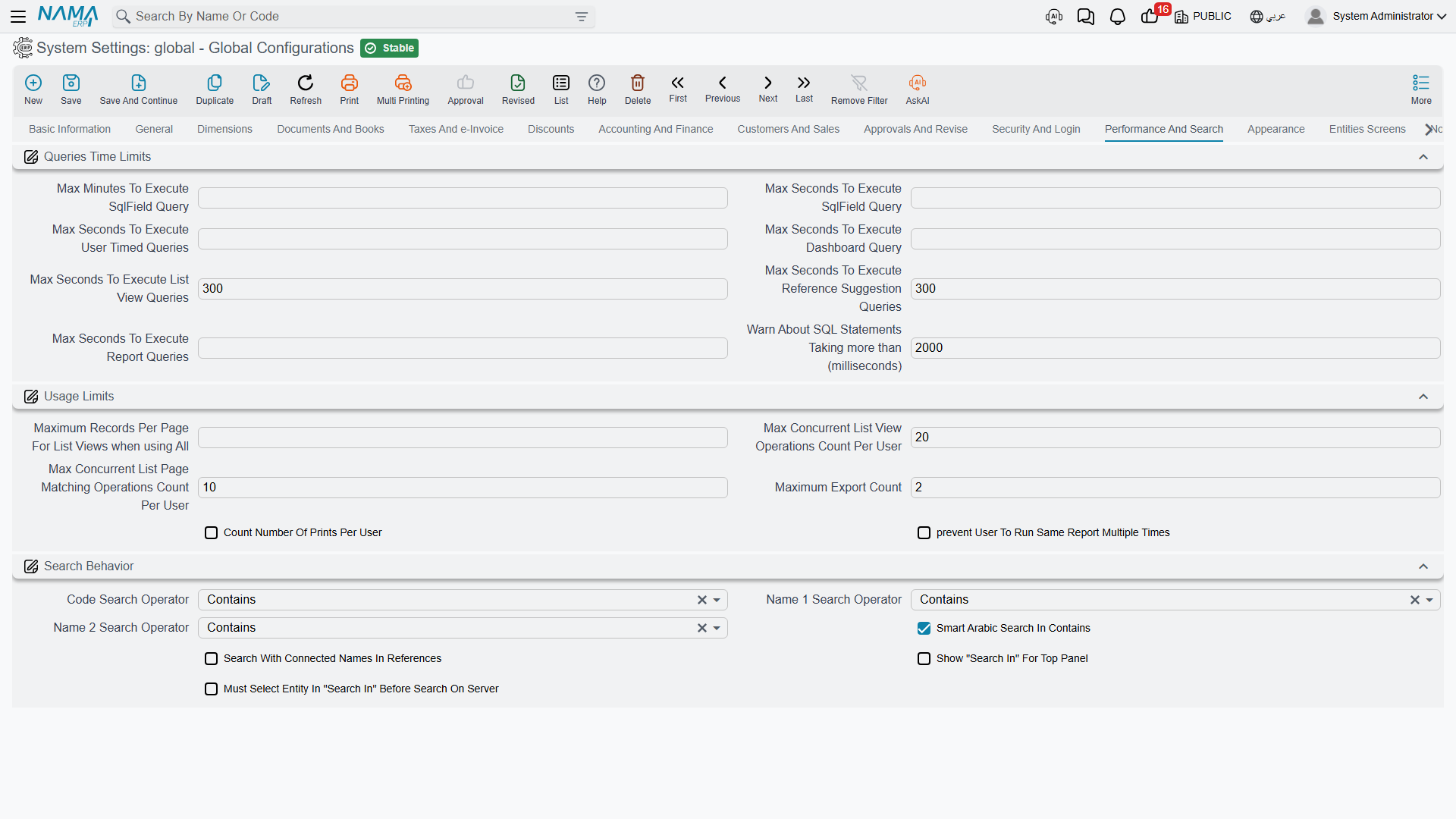
Task: Toggle Show "Search In" For Top Panel
Action: (x=924, y=659)
